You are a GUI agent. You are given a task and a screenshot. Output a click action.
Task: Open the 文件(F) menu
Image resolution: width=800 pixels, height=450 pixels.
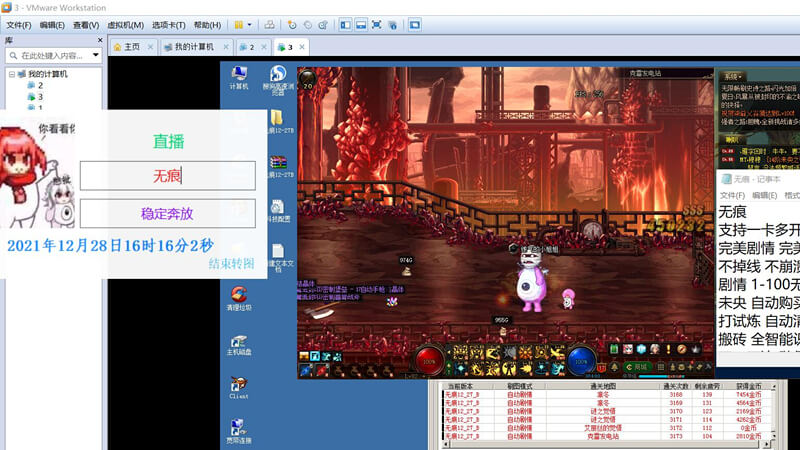coord(19,25)
